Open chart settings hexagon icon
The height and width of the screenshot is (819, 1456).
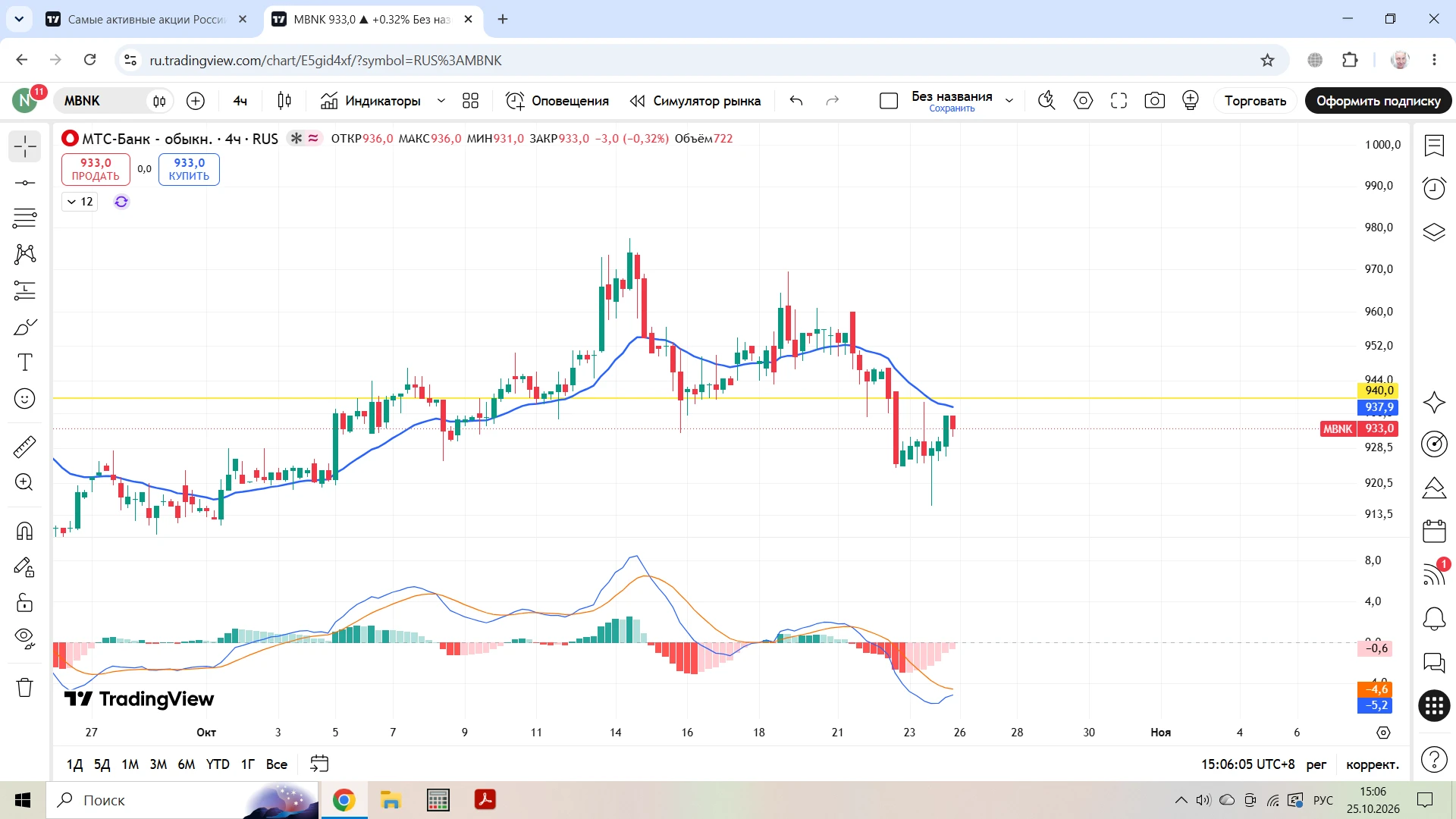(1083, 101)
